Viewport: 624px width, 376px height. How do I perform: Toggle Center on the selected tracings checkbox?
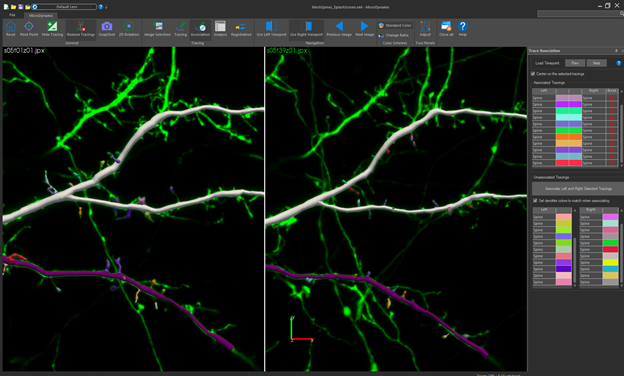pos(533,74)
